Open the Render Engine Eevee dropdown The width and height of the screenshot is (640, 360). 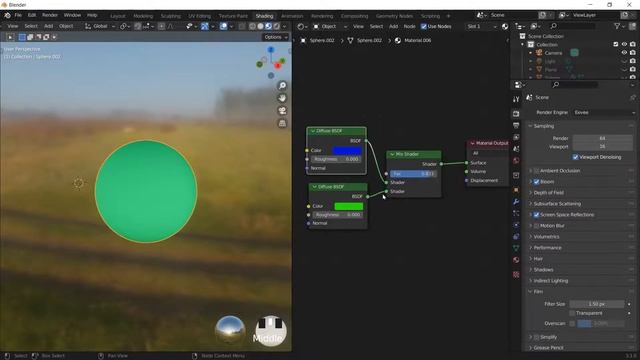604,112
